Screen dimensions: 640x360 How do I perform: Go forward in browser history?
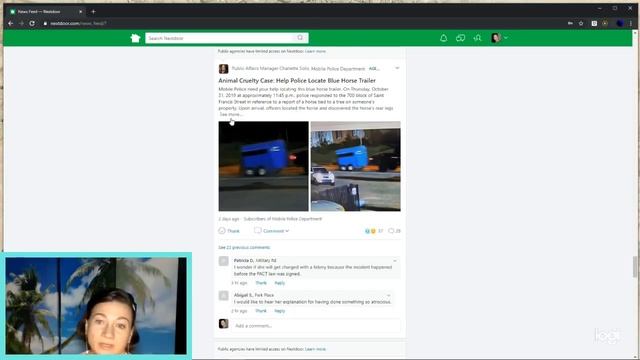point(21,23)
